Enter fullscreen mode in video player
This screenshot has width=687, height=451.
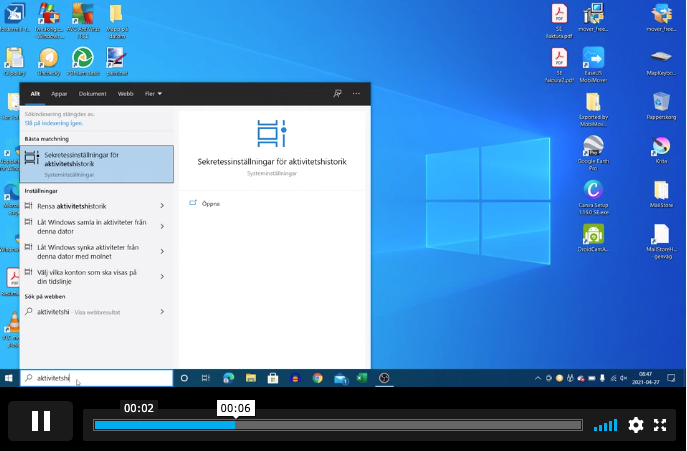661,425
